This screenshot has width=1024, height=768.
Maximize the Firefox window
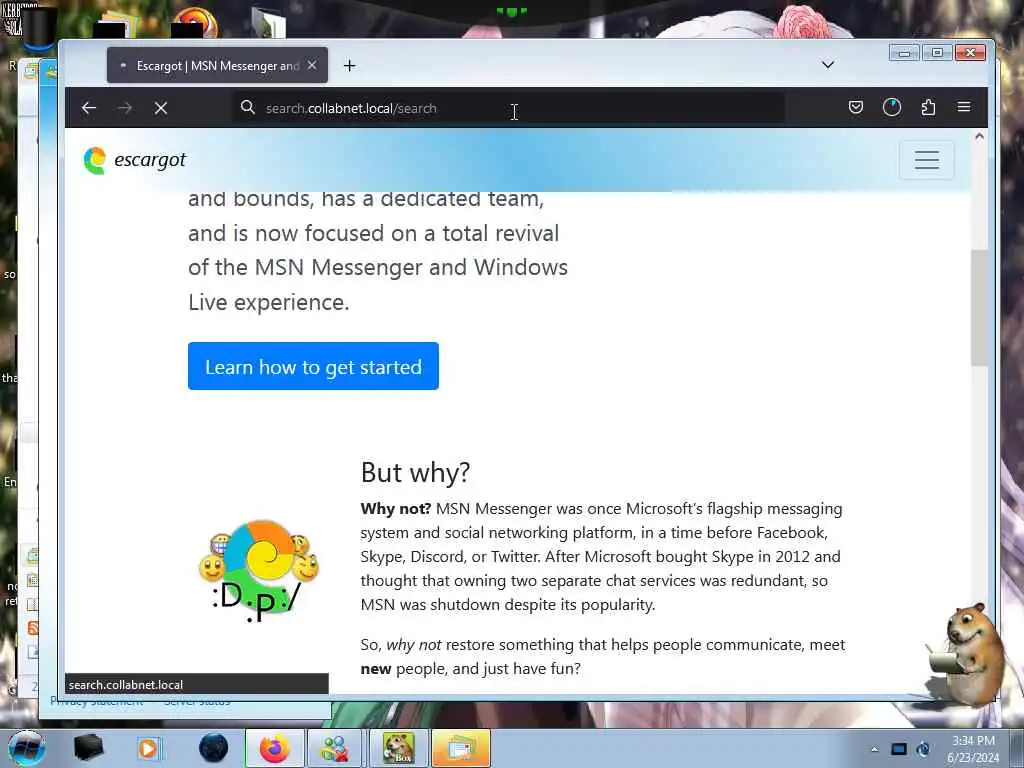(937, 52)
